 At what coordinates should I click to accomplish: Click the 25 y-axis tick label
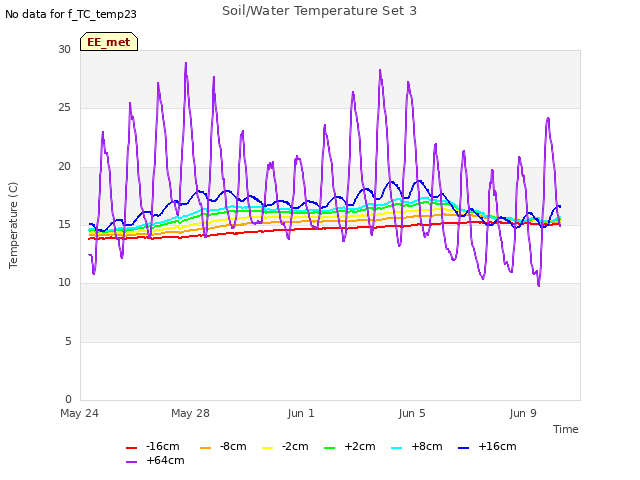[64, 108]
